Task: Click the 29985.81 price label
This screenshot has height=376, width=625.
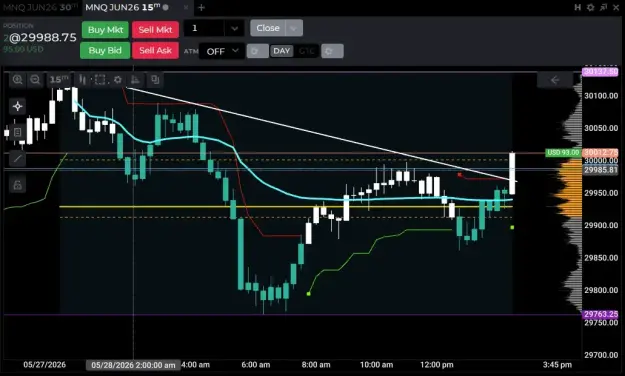Action: pyautogui.click(x=600, y=170)
